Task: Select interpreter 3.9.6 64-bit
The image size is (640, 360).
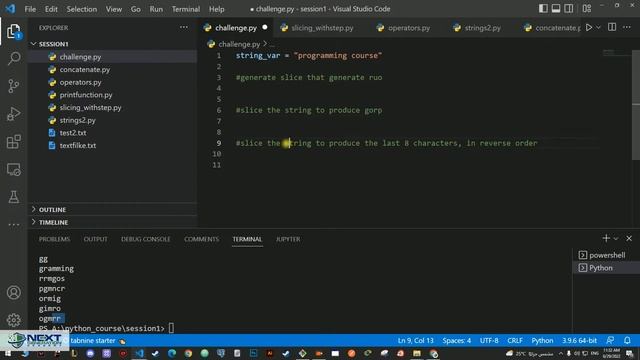Action: pos(580,340)
